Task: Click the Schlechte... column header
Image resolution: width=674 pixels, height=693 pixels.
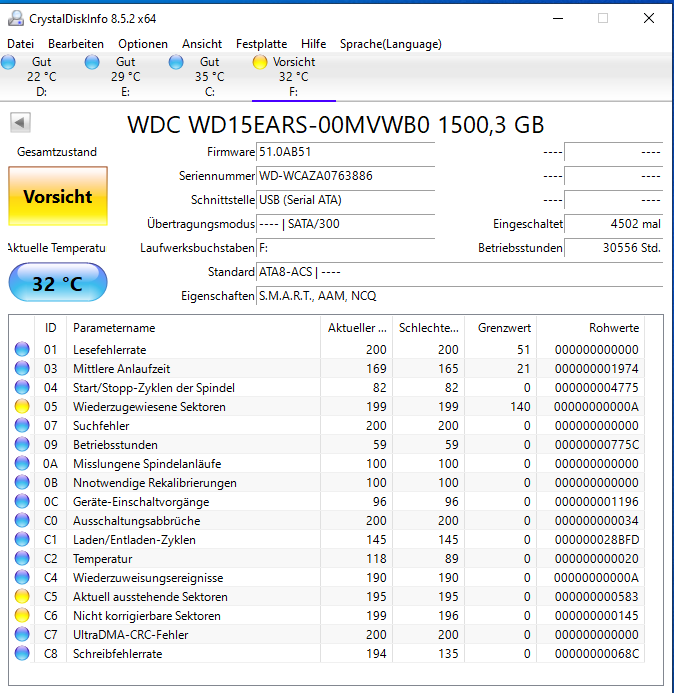Action: tap(428, 327)
